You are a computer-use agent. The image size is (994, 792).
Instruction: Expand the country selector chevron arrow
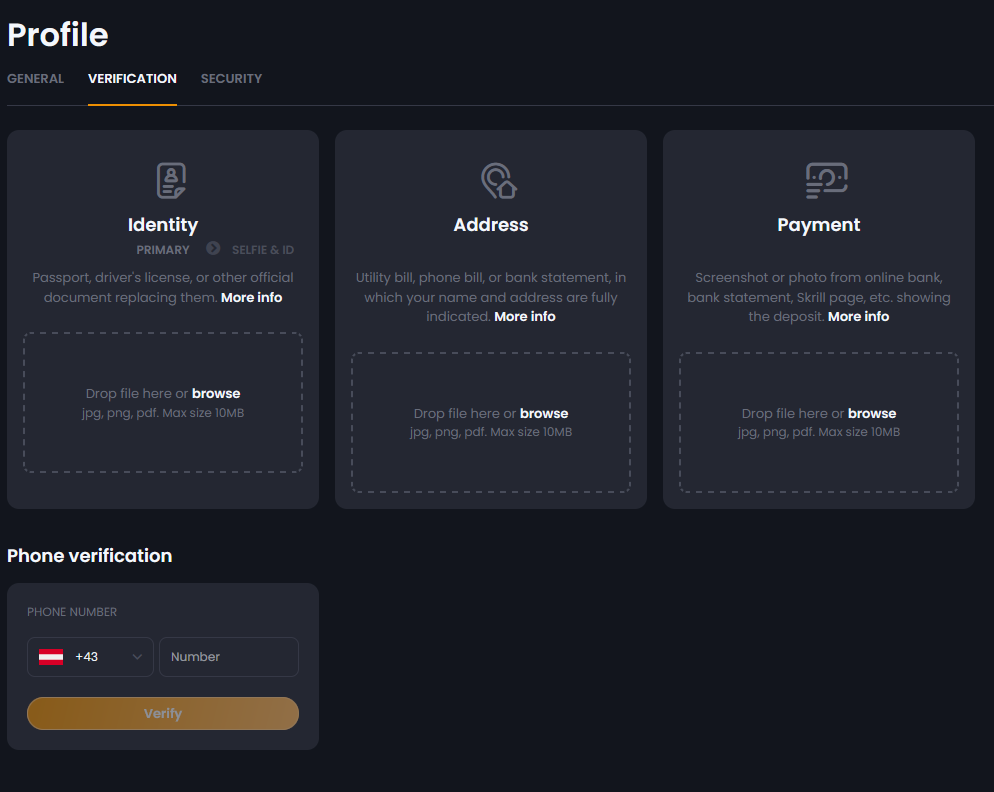point(137,657)
